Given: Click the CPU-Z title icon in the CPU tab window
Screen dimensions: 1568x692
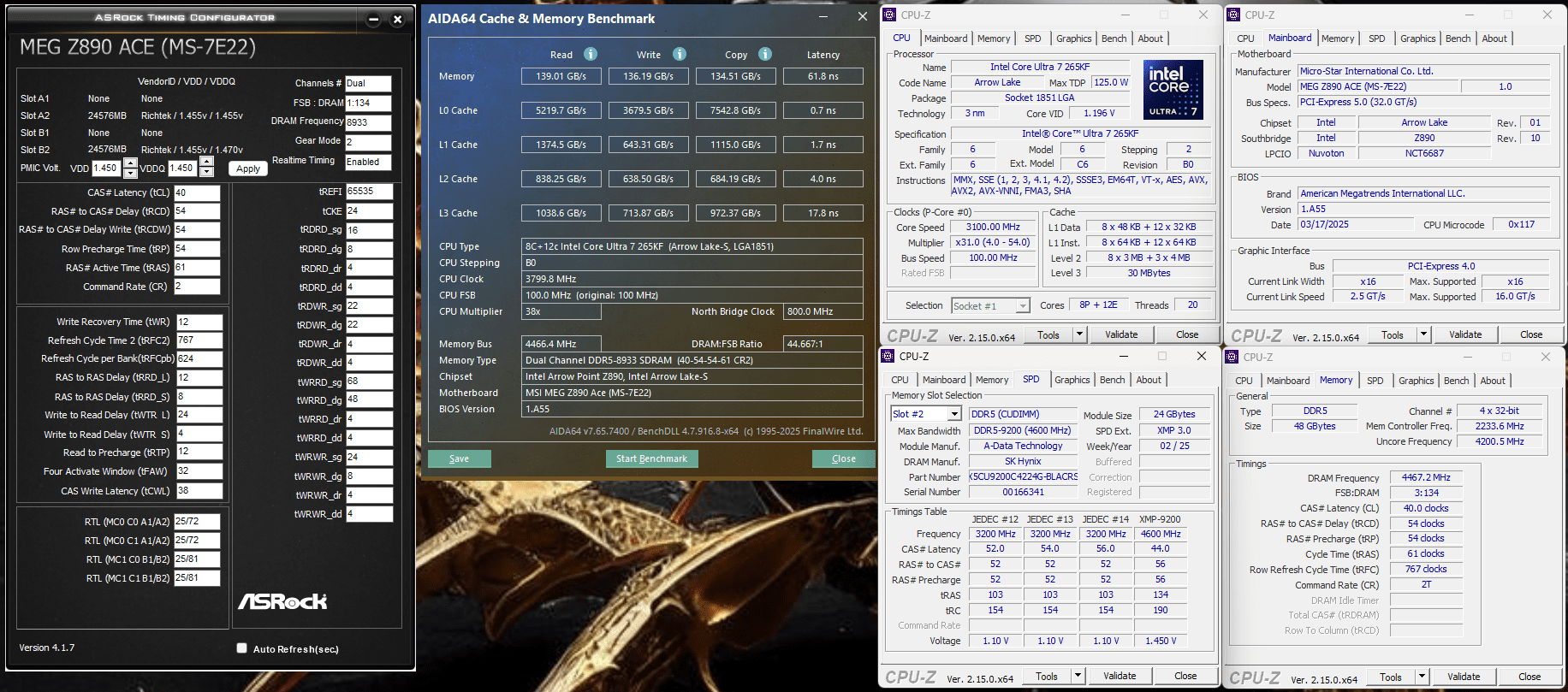Looking at the screenshot, I should (890, 15).
